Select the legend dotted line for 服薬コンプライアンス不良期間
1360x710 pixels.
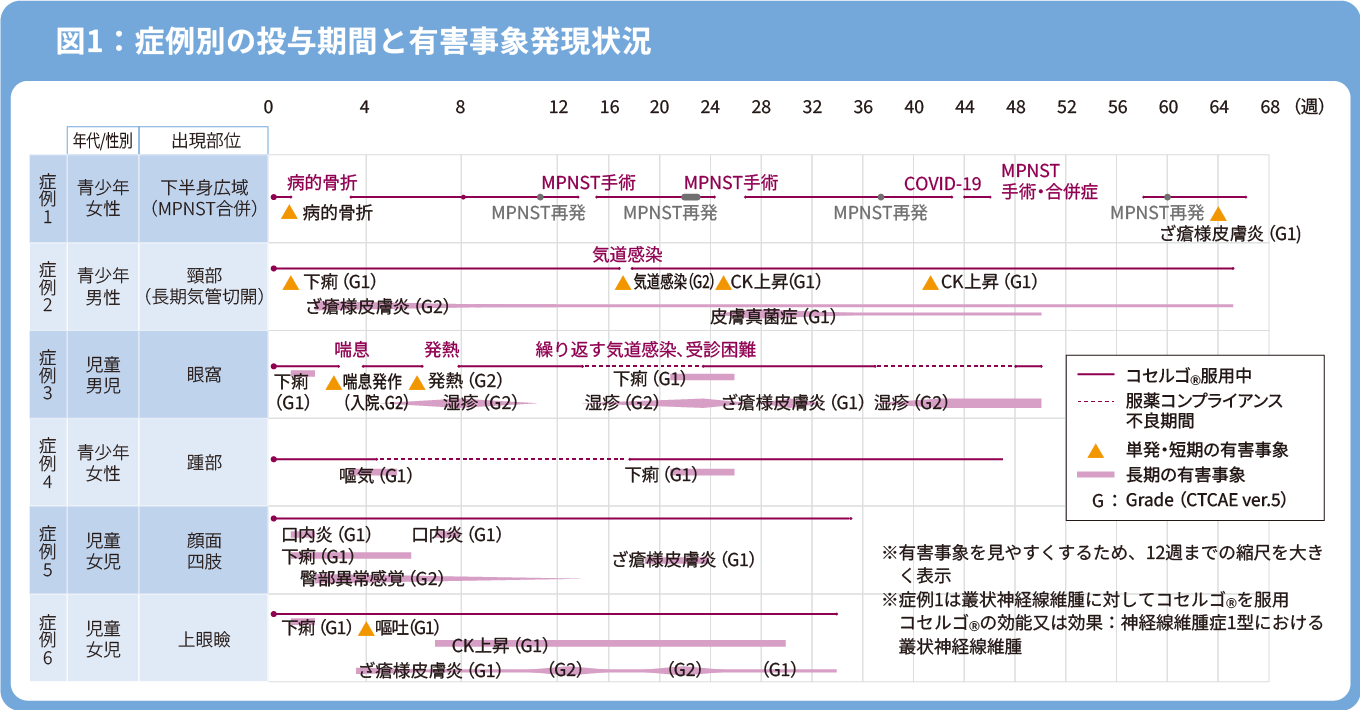(x=1096, y=401)
